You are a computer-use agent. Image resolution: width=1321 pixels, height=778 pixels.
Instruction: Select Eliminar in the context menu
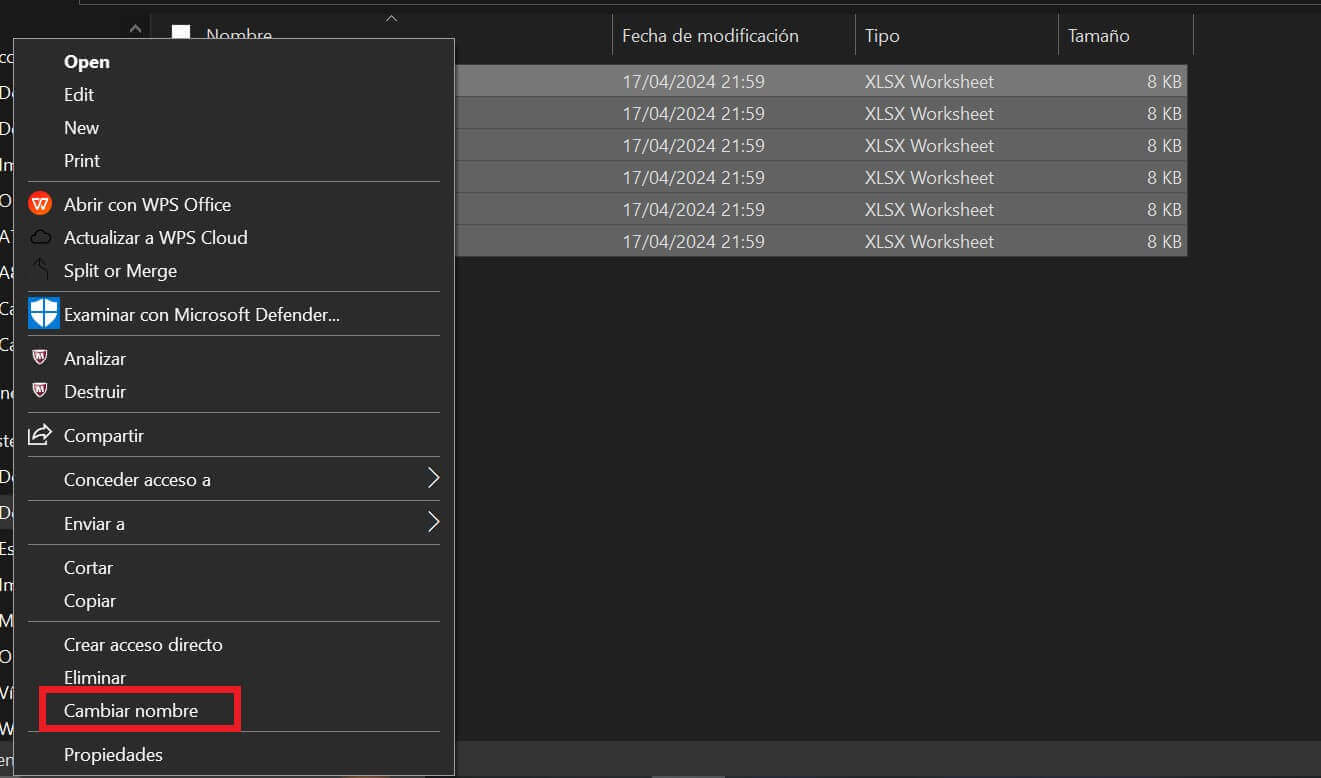click(x=95, y=678)
